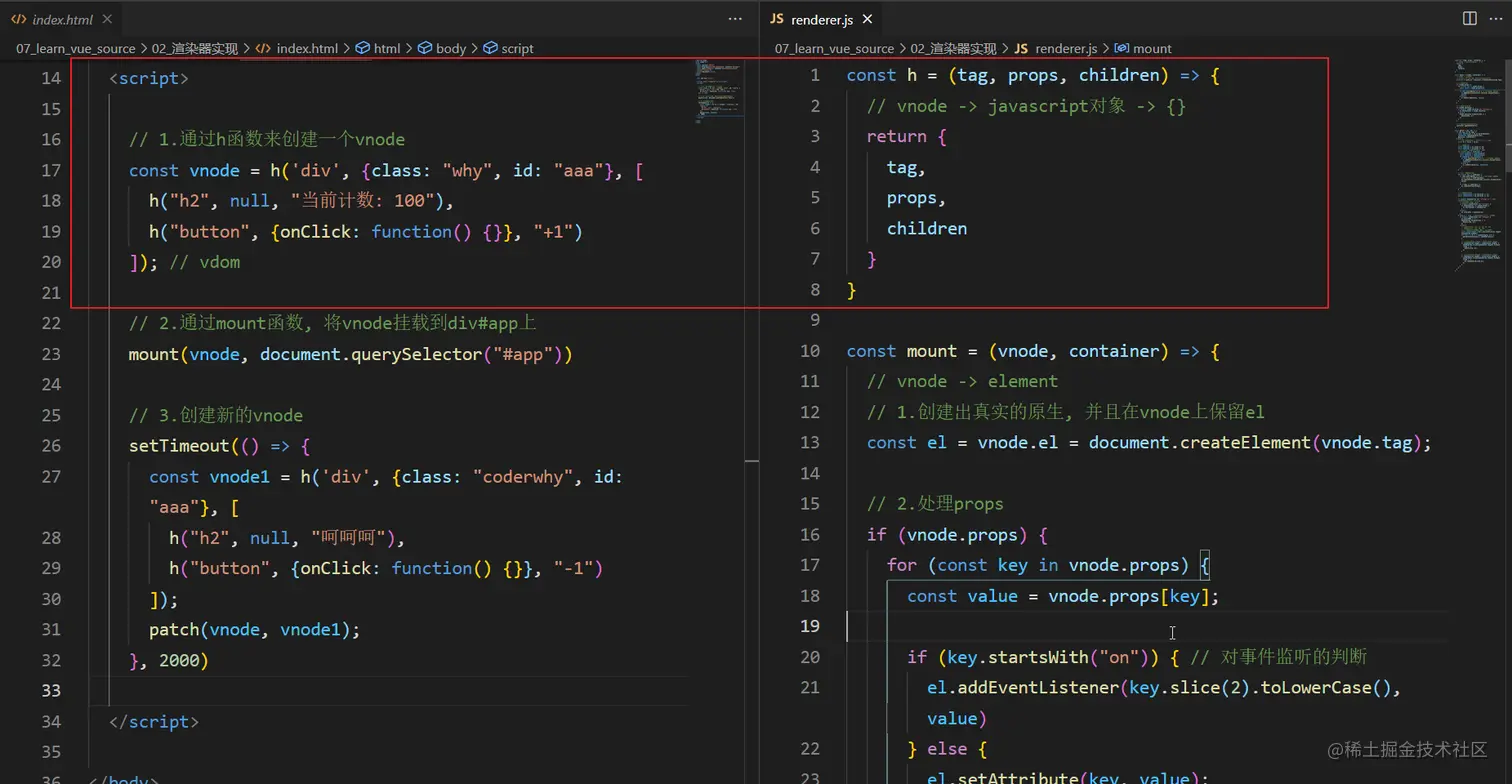The height and width of the screenshot is (784, 1512).
Task: Open More Actions menu of left editor group
Action: click(735, 19)
